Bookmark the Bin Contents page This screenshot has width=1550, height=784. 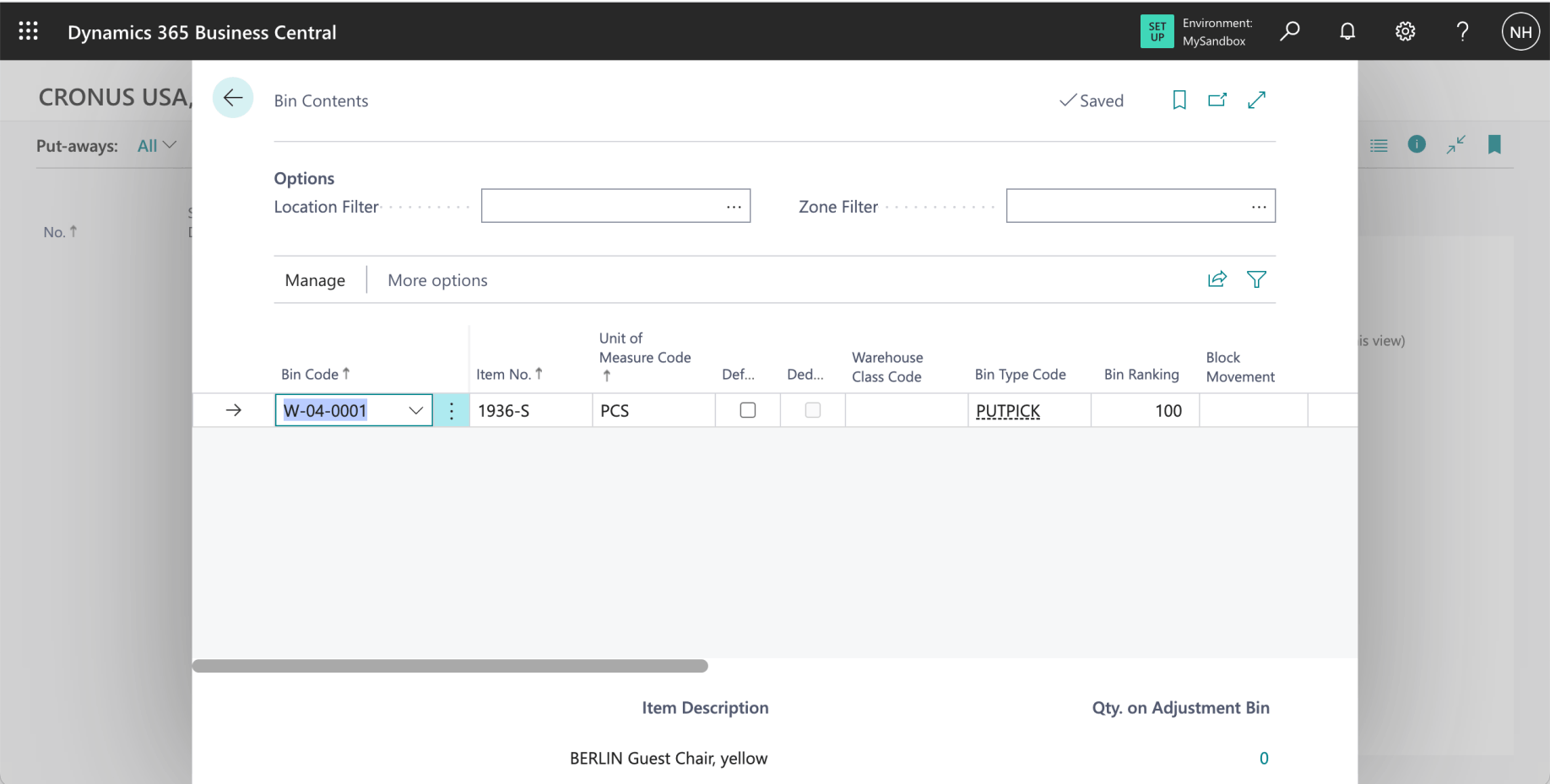click(1179, 100)
